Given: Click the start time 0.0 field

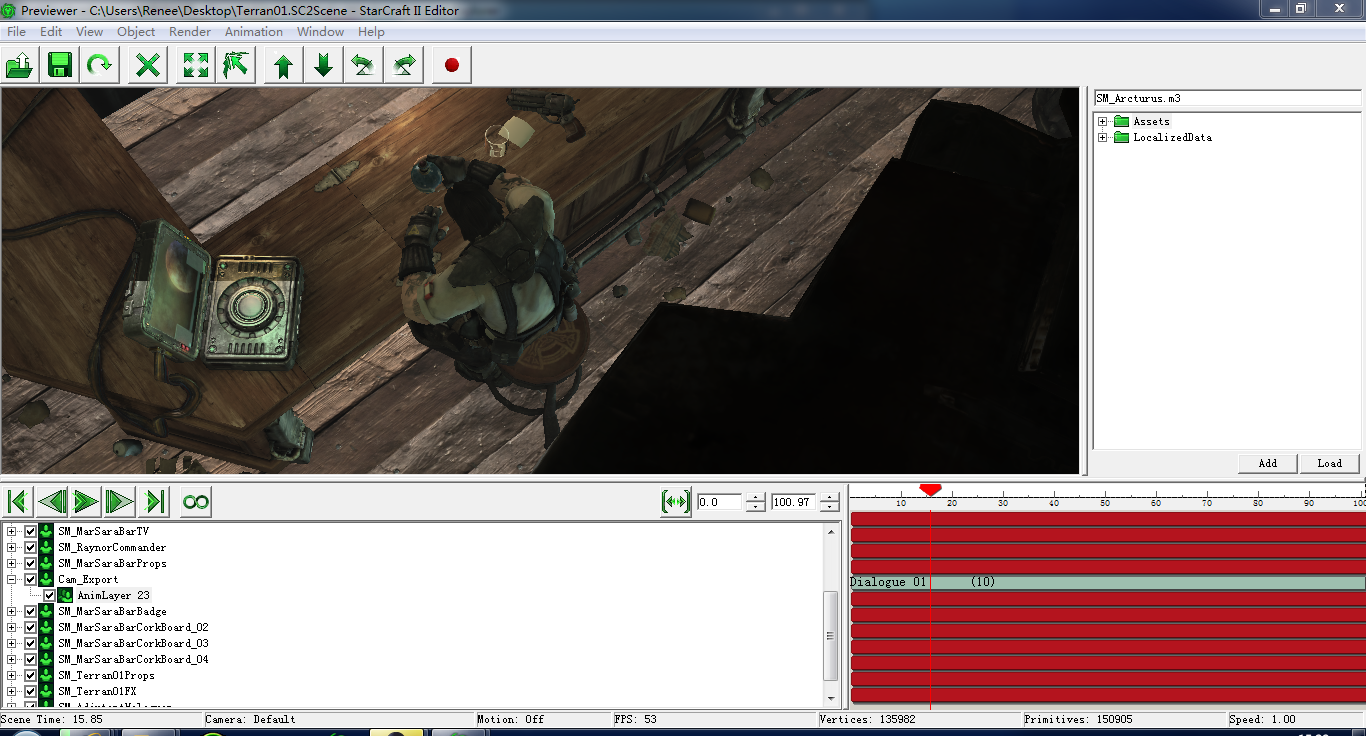Looking at the screenshot, I should point(720,502).
